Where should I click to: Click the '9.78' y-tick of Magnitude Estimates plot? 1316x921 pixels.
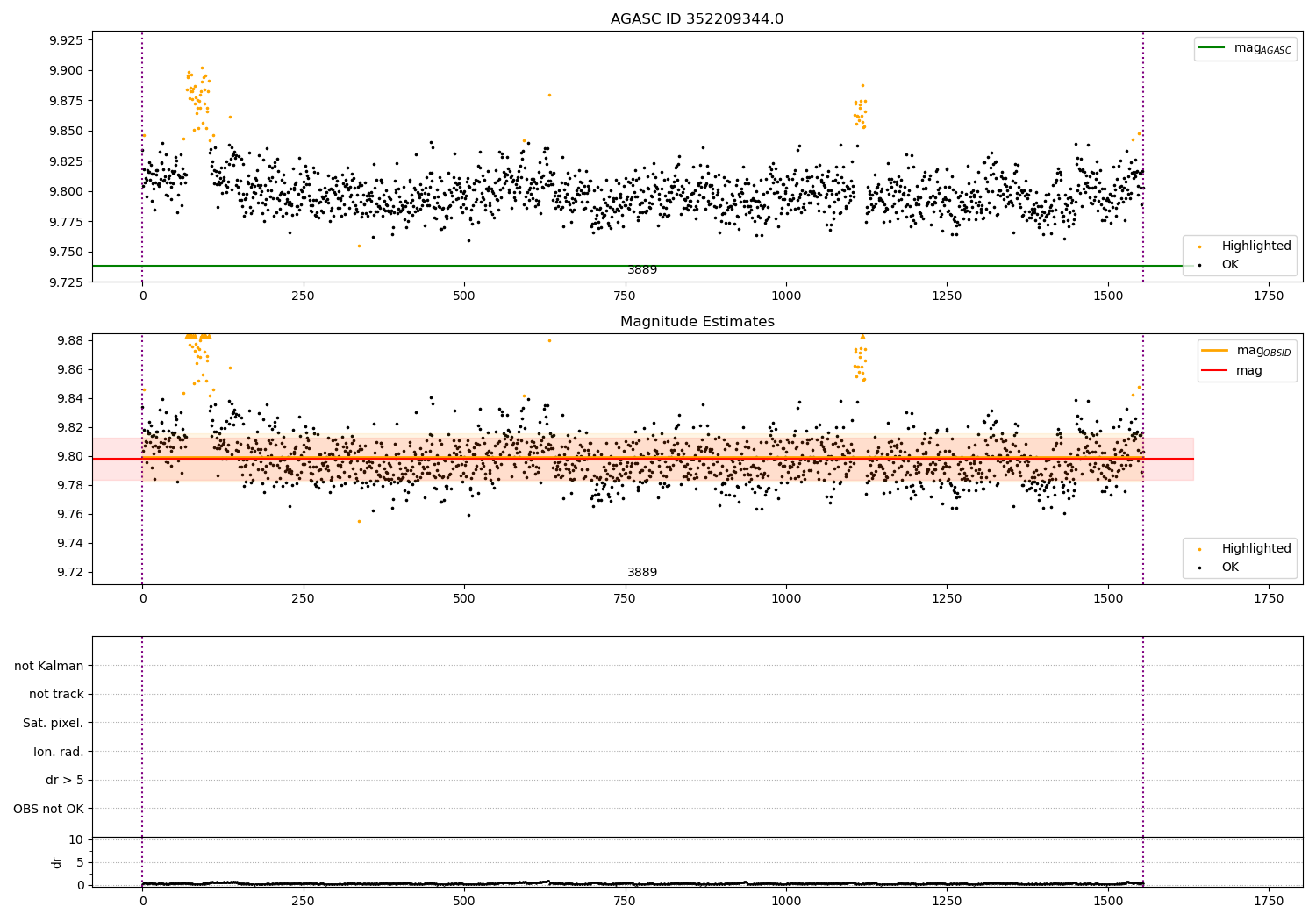[x=69, y=485]
